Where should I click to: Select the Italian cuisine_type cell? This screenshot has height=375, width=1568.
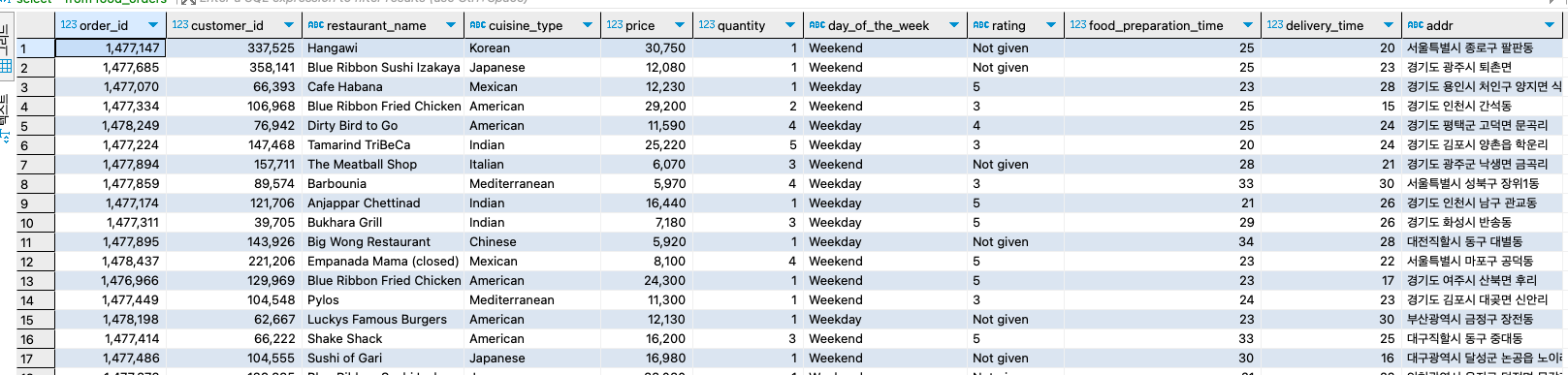coord(531,164)
